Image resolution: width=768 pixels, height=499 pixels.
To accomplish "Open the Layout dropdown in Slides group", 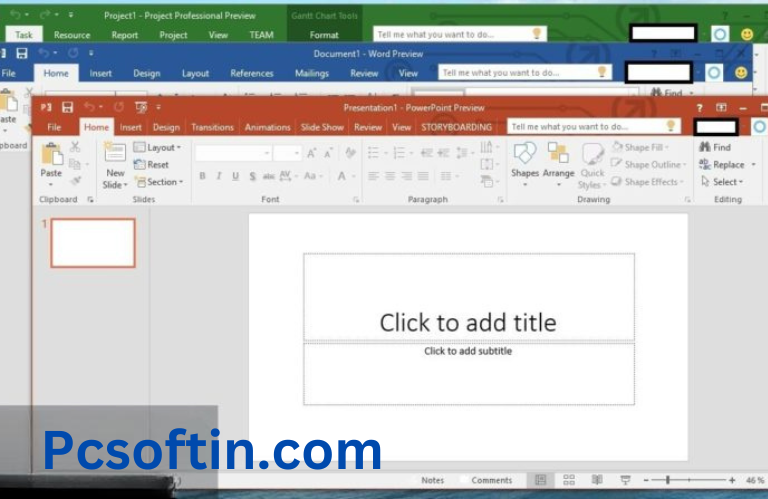I will (158, 147).
